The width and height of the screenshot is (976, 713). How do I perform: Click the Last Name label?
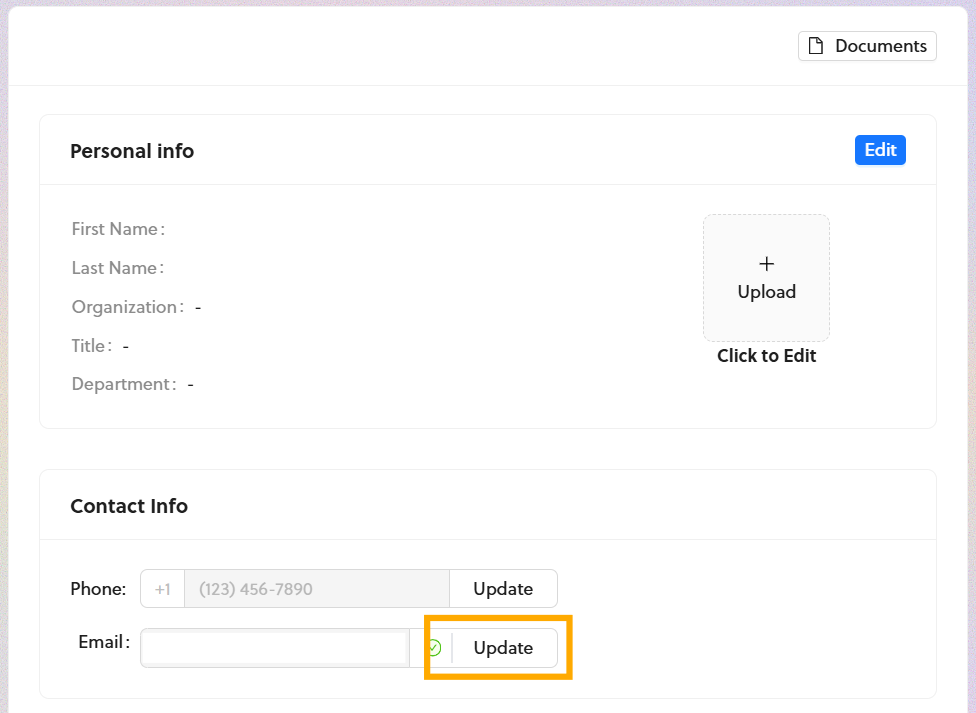[x=115, y=268]
